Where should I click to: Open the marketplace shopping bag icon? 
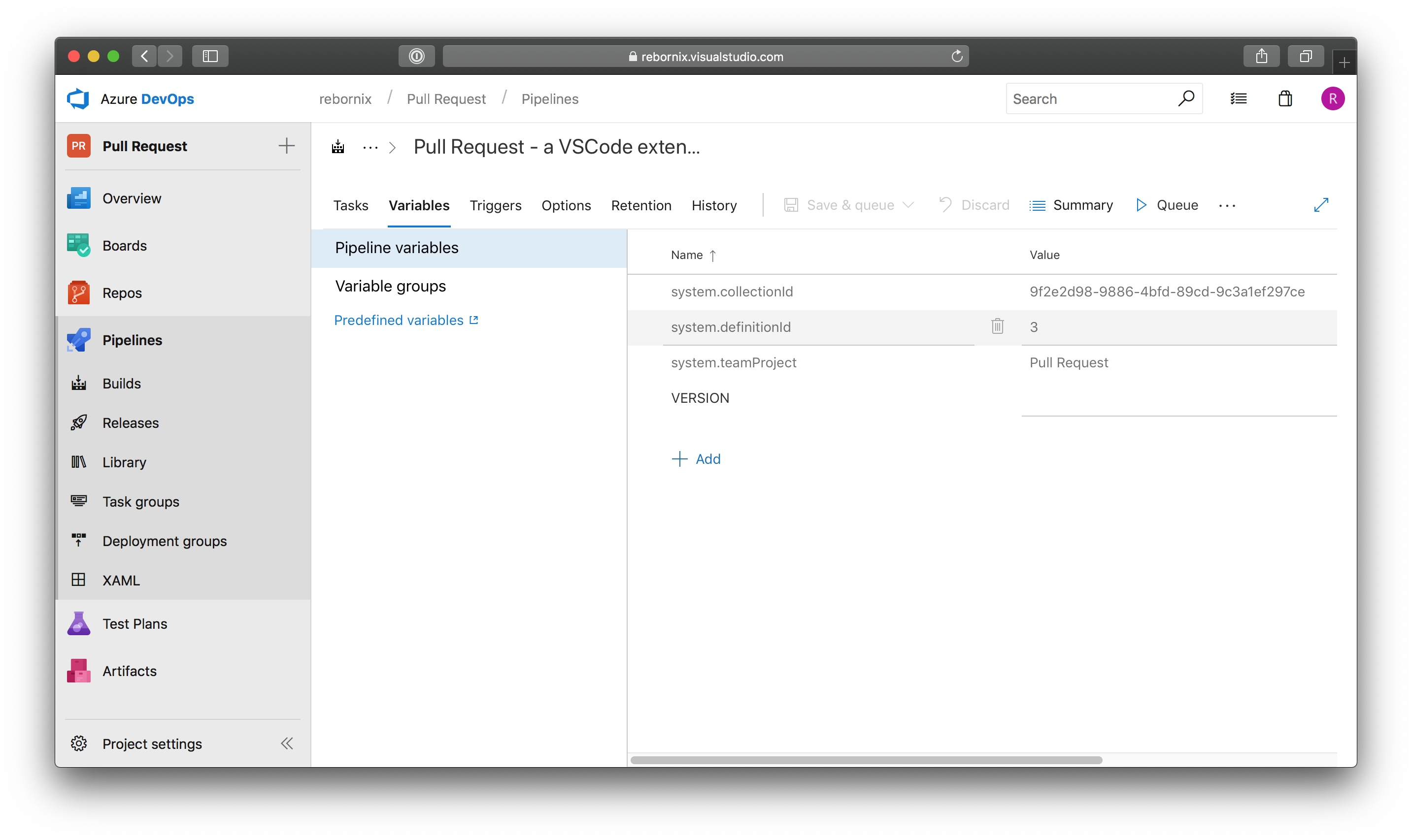(1285, 98)
